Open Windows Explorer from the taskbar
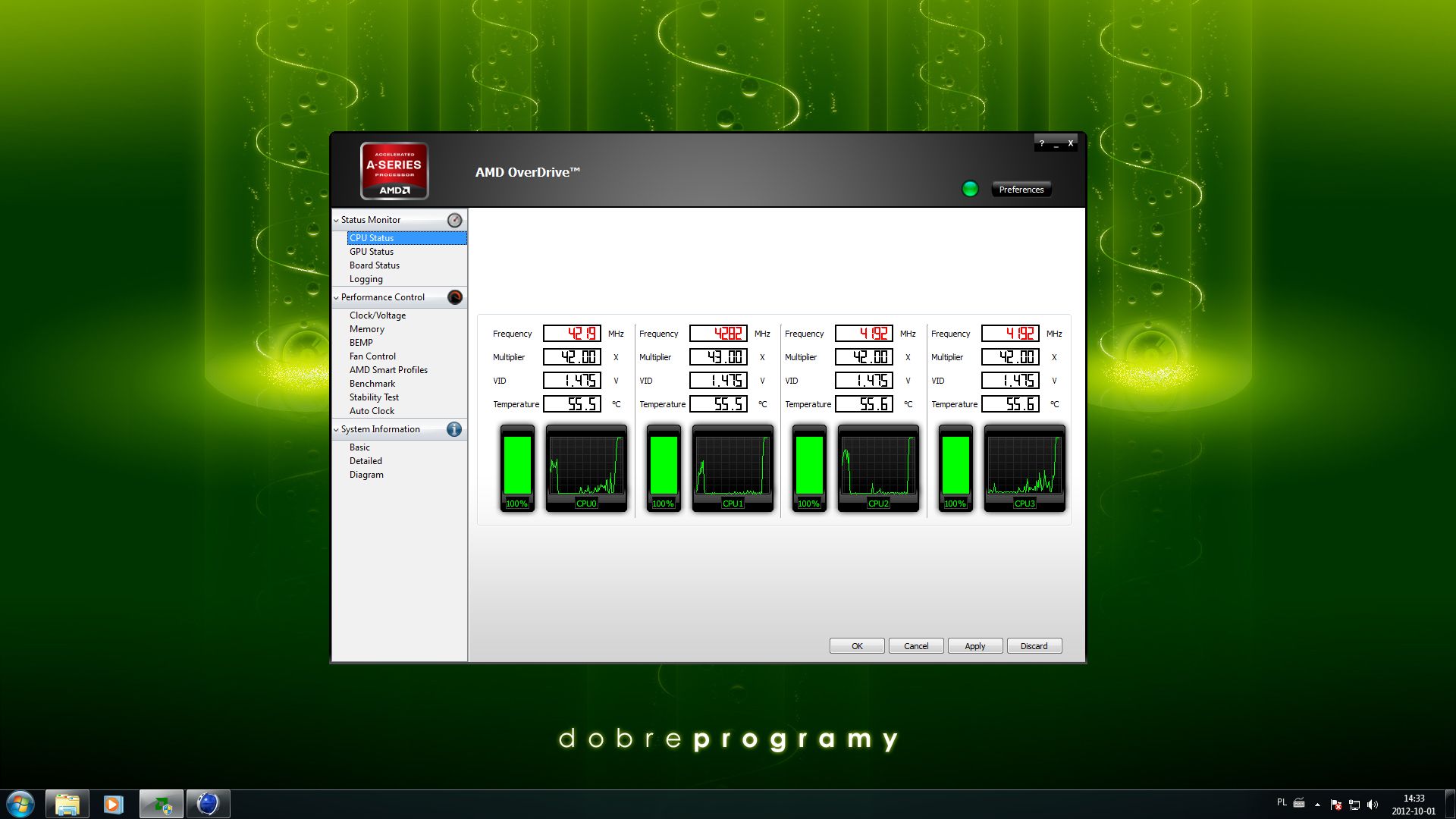Viewport: 1456px width, 819px height. click(x=67, y=804)
